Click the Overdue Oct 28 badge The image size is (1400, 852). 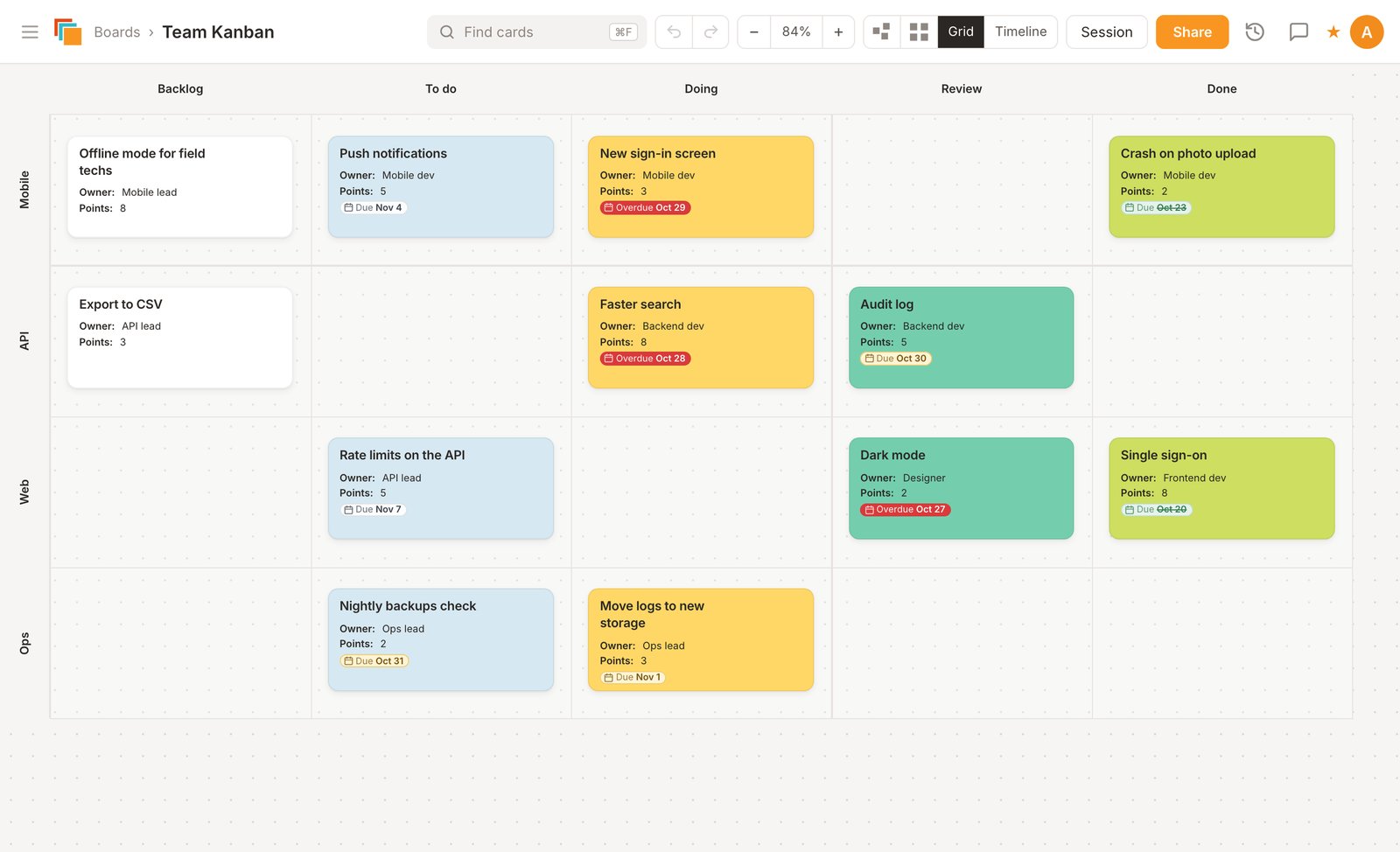tap(646, 359)
